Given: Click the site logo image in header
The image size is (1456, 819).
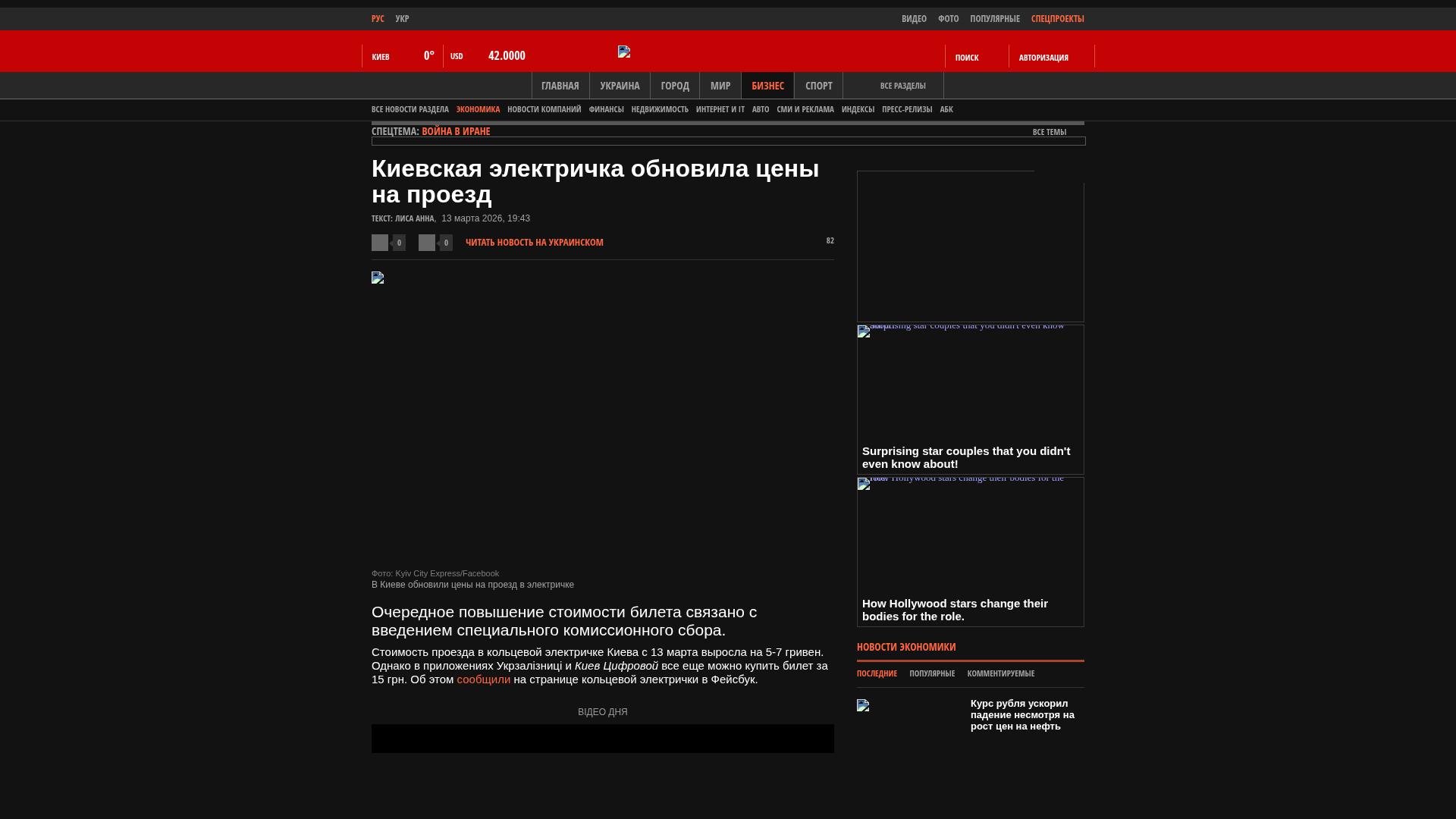Looking at the screenshot, I should point(624,52).
